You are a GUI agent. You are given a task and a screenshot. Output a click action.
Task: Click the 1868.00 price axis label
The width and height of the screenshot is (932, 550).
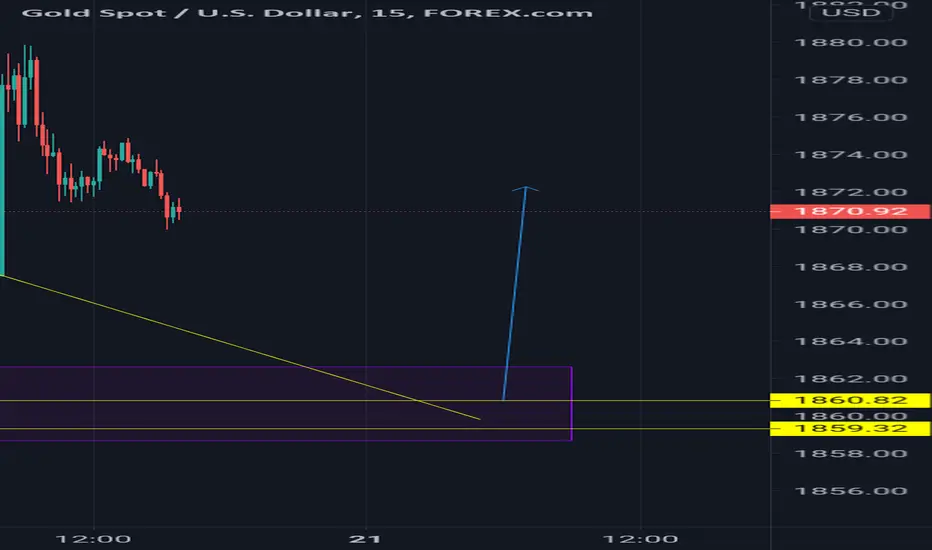coord(851,267)
